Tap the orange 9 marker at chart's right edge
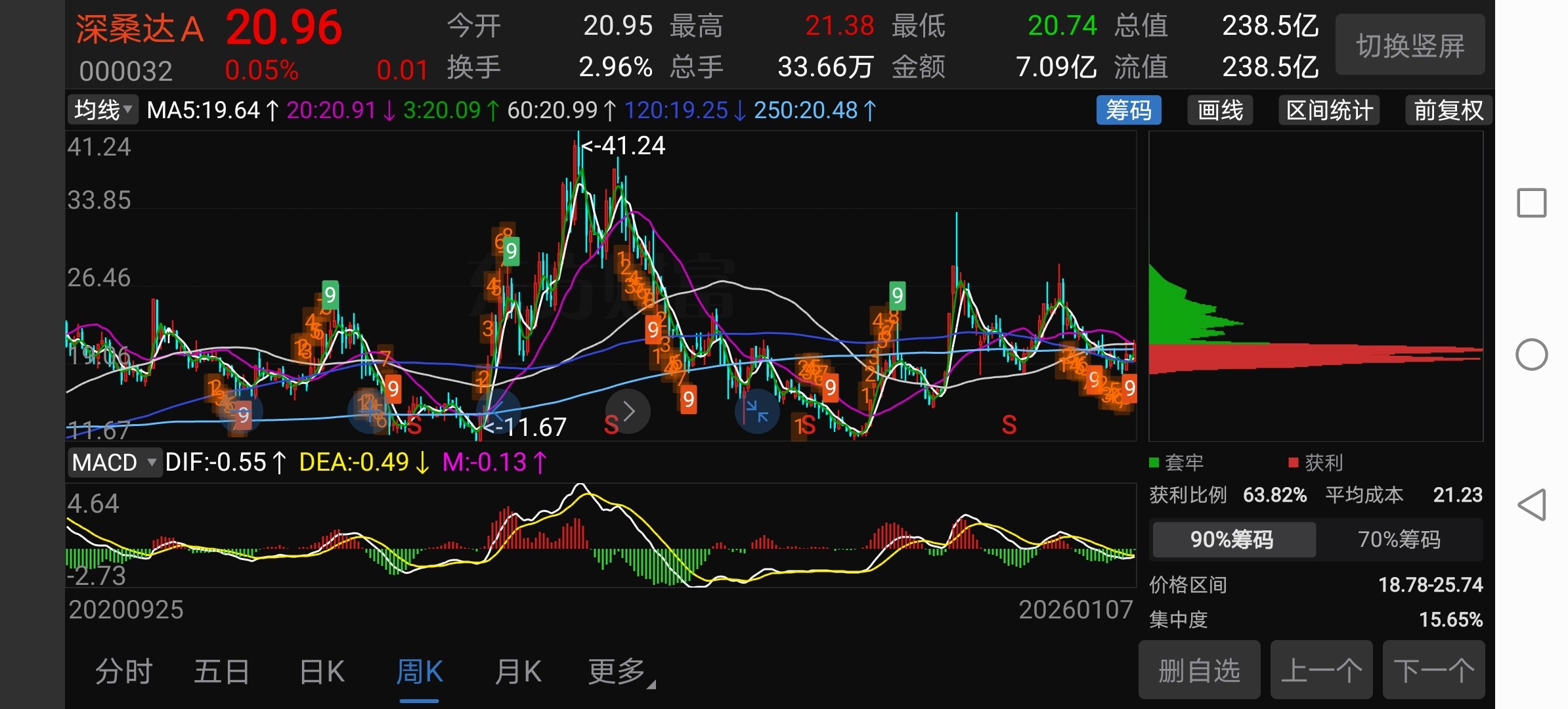This screenshot has width=1568, height=709. coord(1129,387)
